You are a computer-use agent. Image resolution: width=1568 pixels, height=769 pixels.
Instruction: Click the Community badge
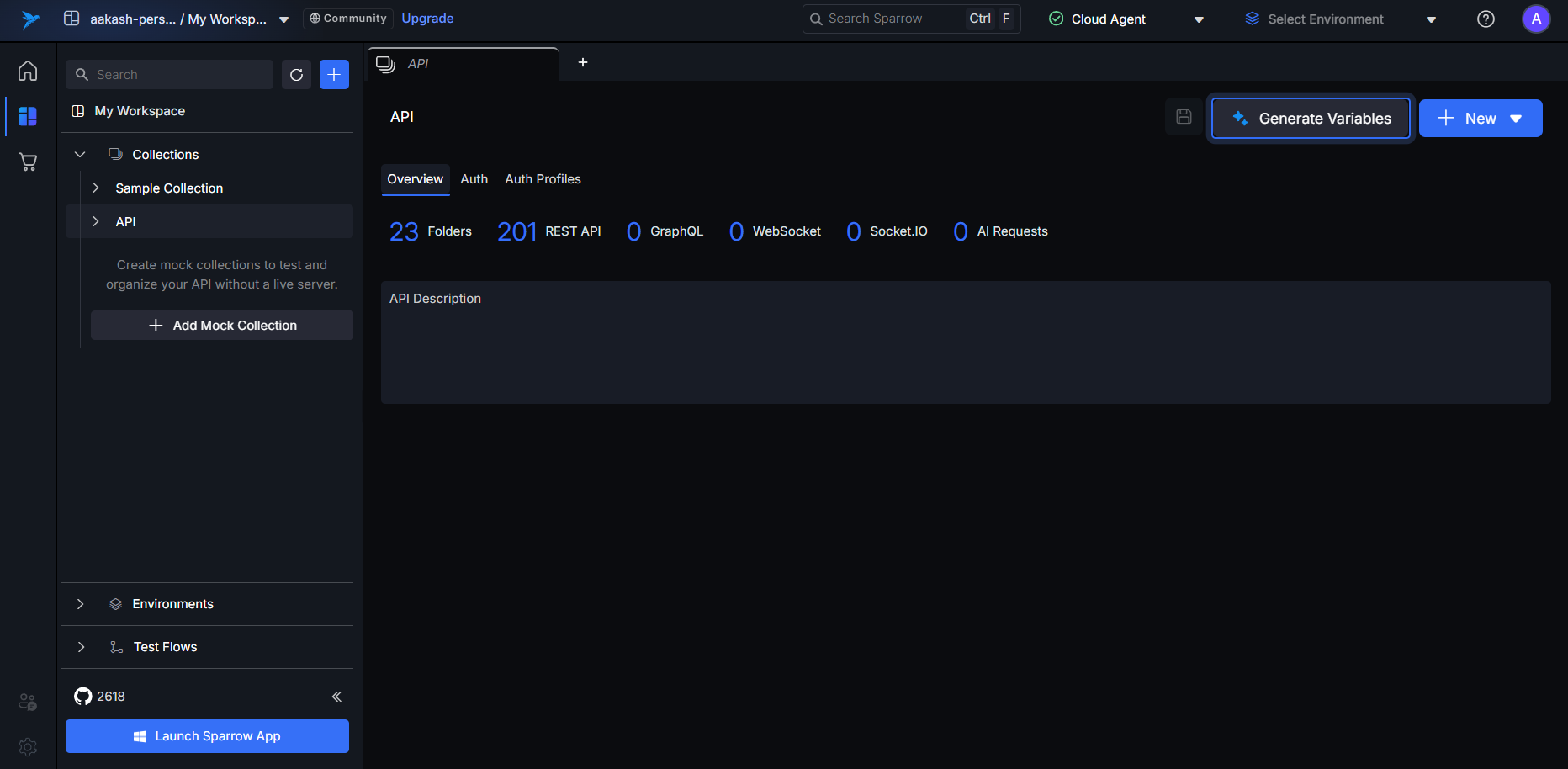348,19
